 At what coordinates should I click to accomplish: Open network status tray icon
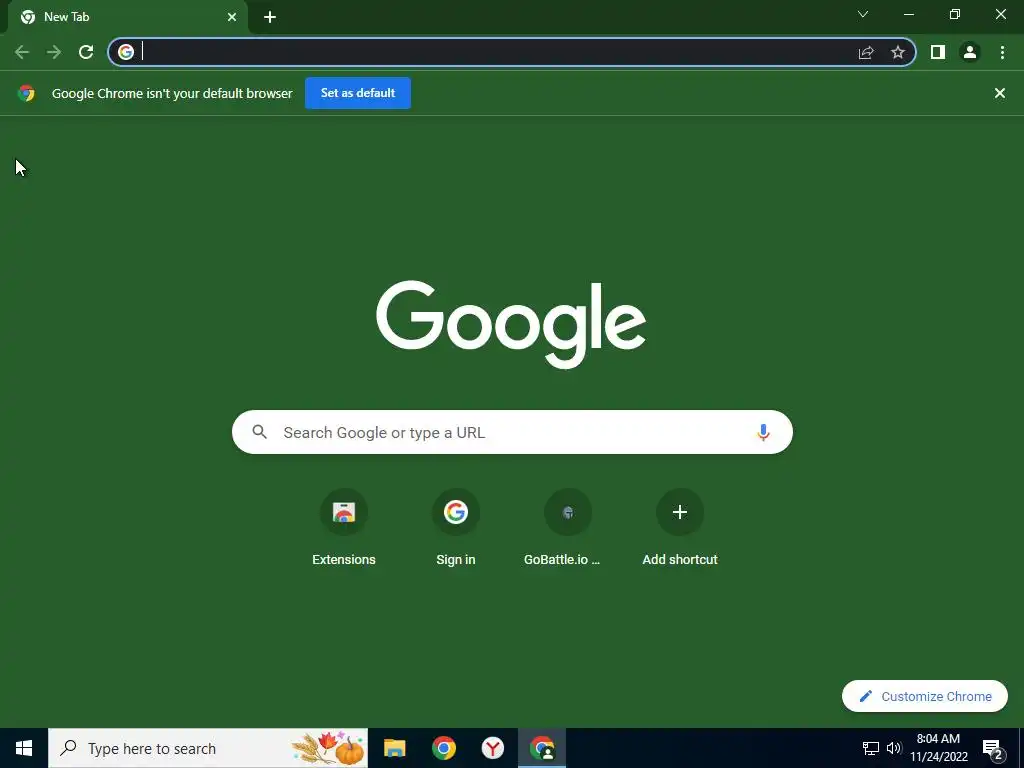[871, 748]
